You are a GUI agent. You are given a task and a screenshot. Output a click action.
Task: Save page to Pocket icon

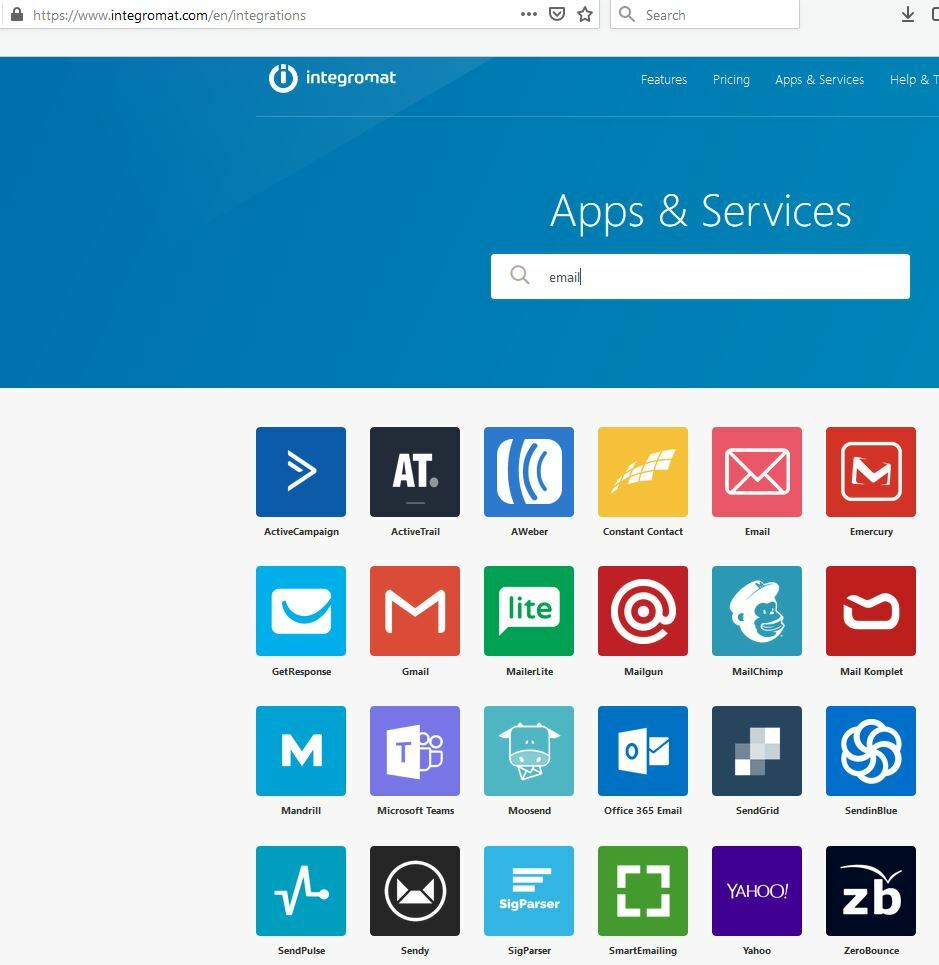(557, 14)
